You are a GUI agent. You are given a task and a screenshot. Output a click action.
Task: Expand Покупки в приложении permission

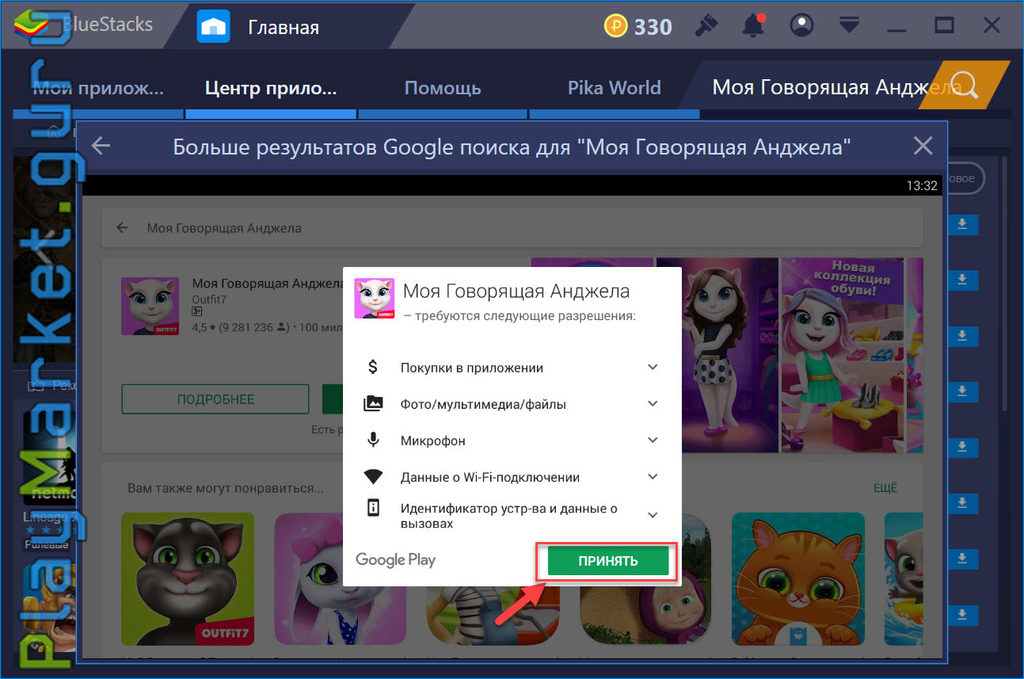click(x=652, y=367)
